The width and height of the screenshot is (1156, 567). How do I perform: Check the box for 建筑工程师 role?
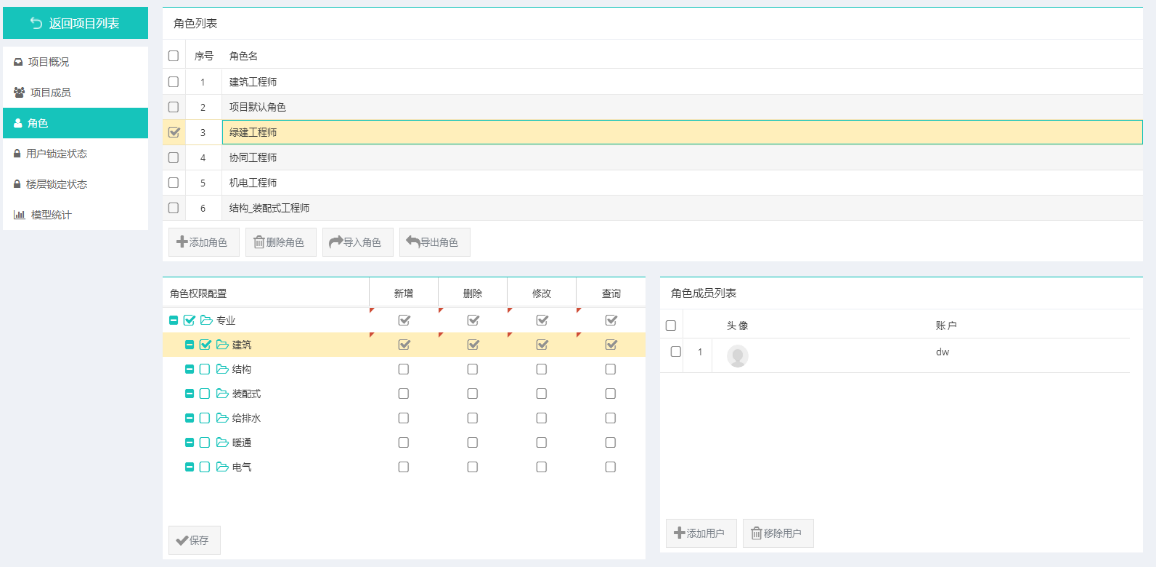pyautogui.click(x=173, y=81)
